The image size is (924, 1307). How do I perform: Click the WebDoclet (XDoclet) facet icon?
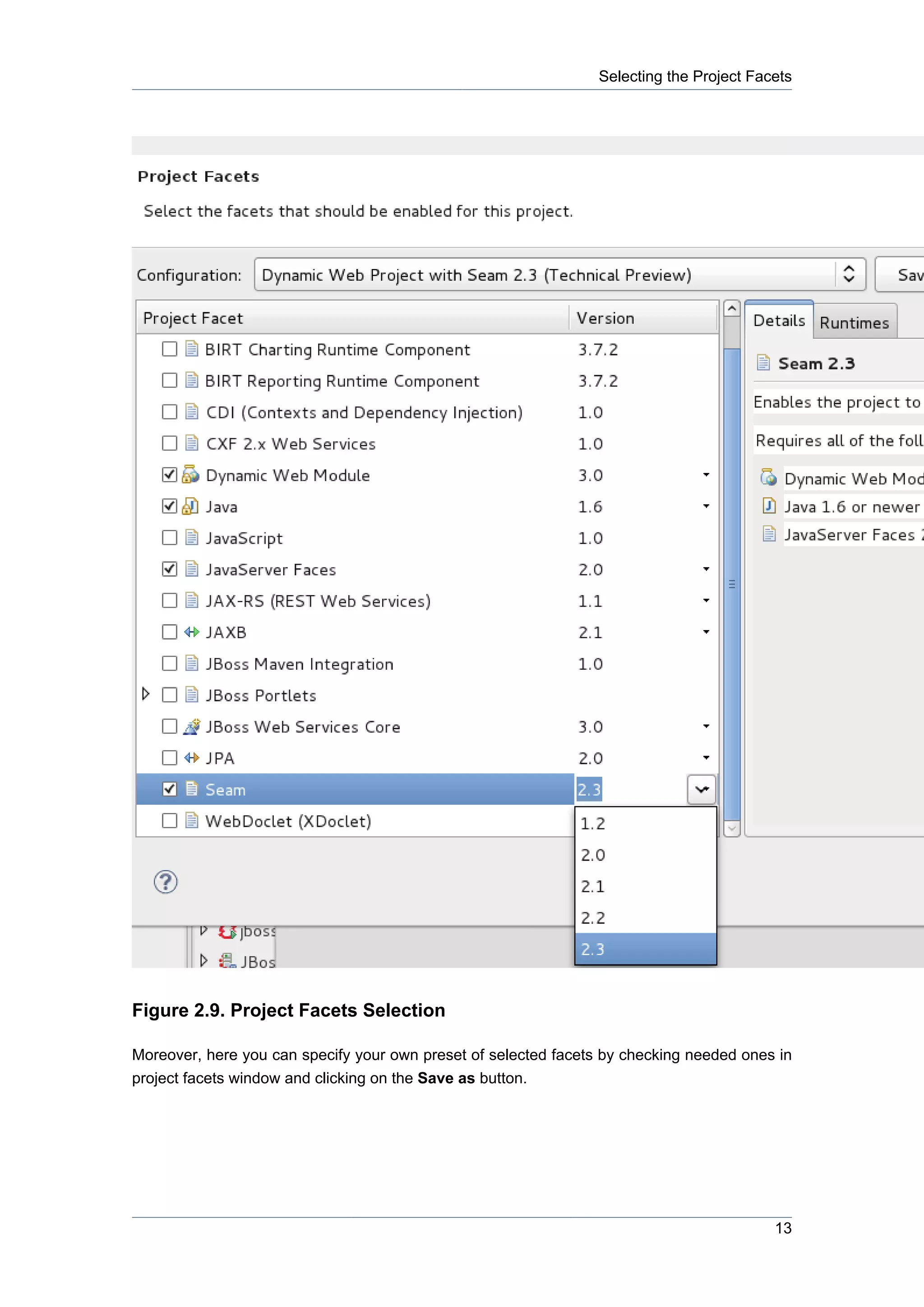click(x=192, y=820)
